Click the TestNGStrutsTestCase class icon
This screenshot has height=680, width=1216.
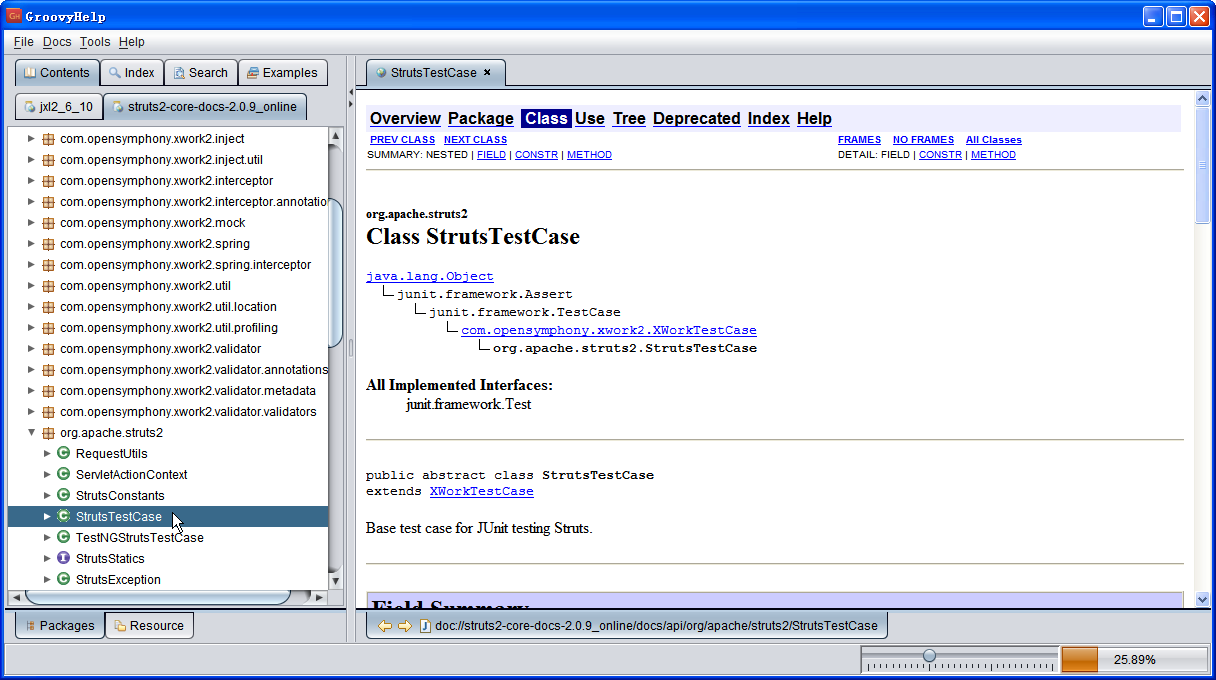click(63, 538)
